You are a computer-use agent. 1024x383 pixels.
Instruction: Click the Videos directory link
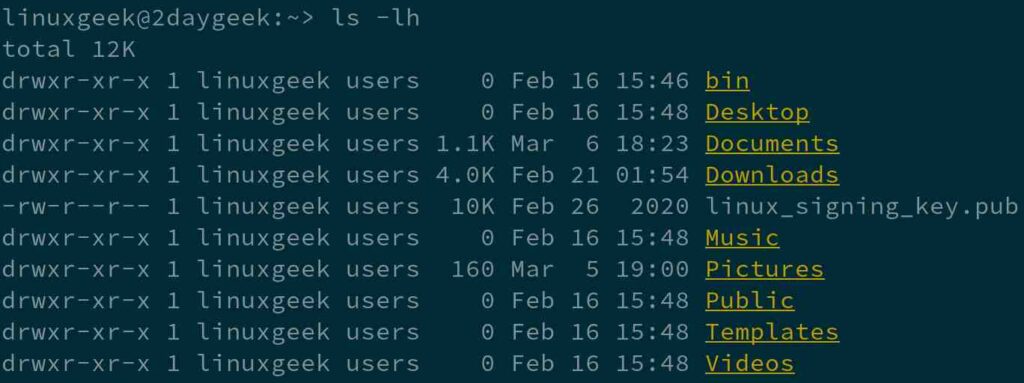pyautogui.click(x=750, y=363)
